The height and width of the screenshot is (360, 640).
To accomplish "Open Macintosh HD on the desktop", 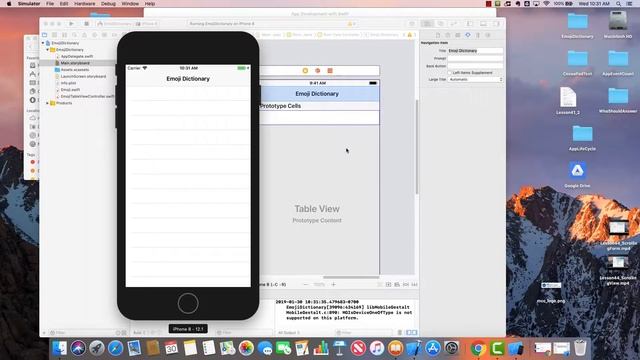I will coord(618,24).
